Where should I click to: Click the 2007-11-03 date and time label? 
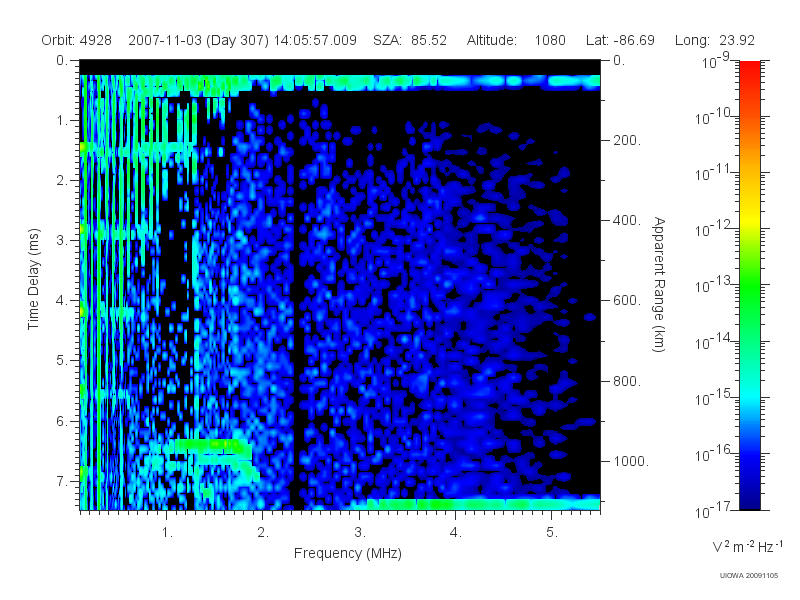[242, 40]
